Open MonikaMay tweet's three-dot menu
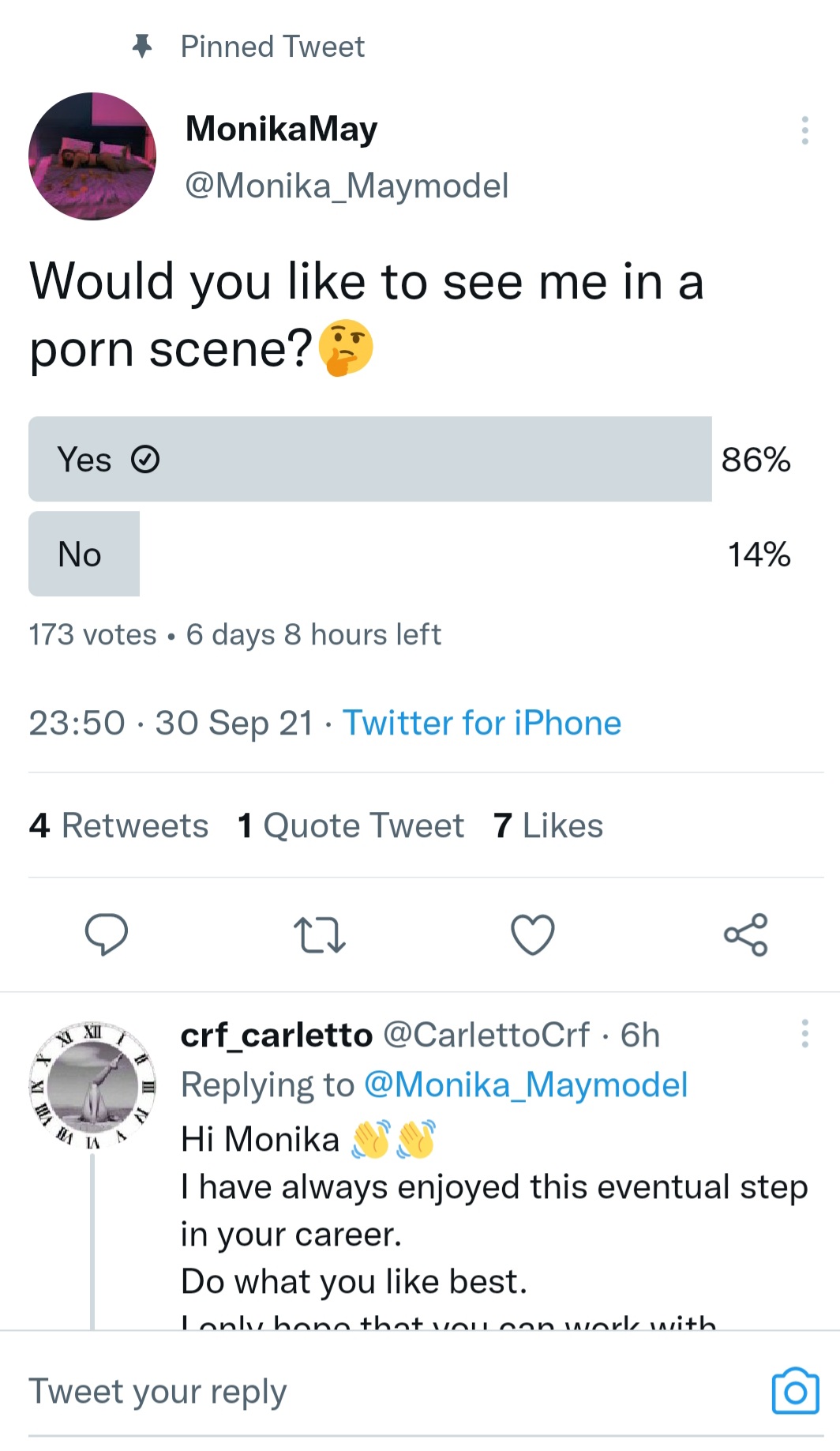840x1451 pixels. pos(804,130)
